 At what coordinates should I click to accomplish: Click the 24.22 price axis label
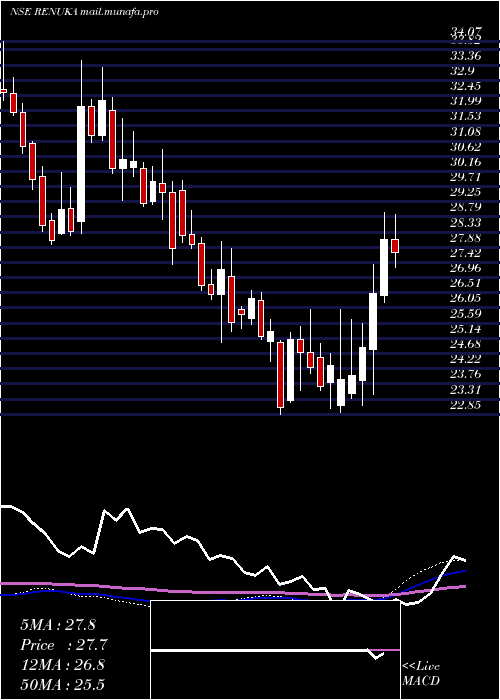click(x=466, y=359)
